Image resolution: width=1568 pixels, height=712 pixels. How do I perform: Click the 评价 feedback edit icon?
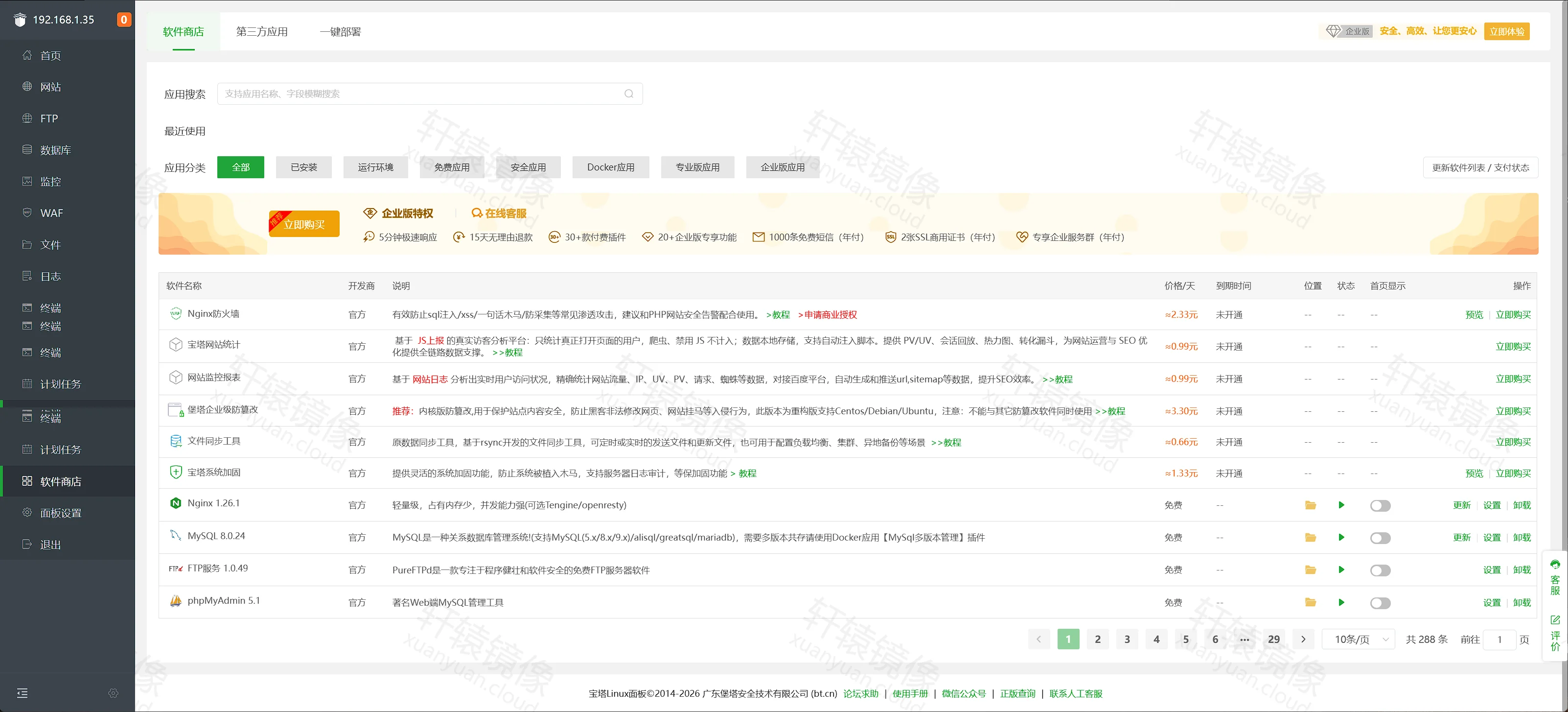coord(1555,619)
